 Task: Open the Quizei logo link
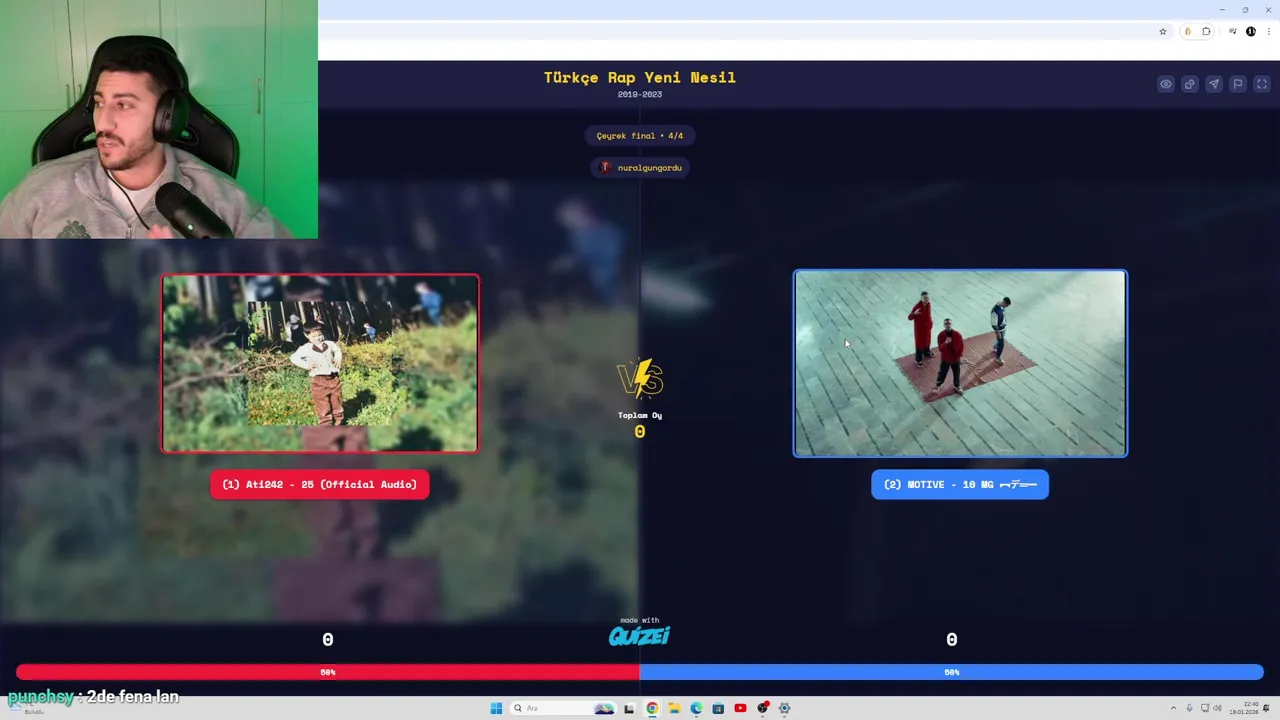point(640,635)
